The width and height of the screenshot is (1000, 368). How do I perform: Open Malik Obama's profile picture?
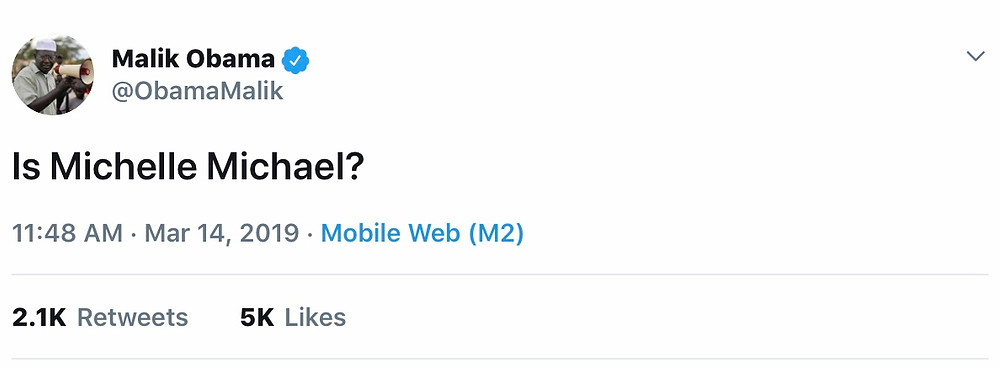coord(53,75)
